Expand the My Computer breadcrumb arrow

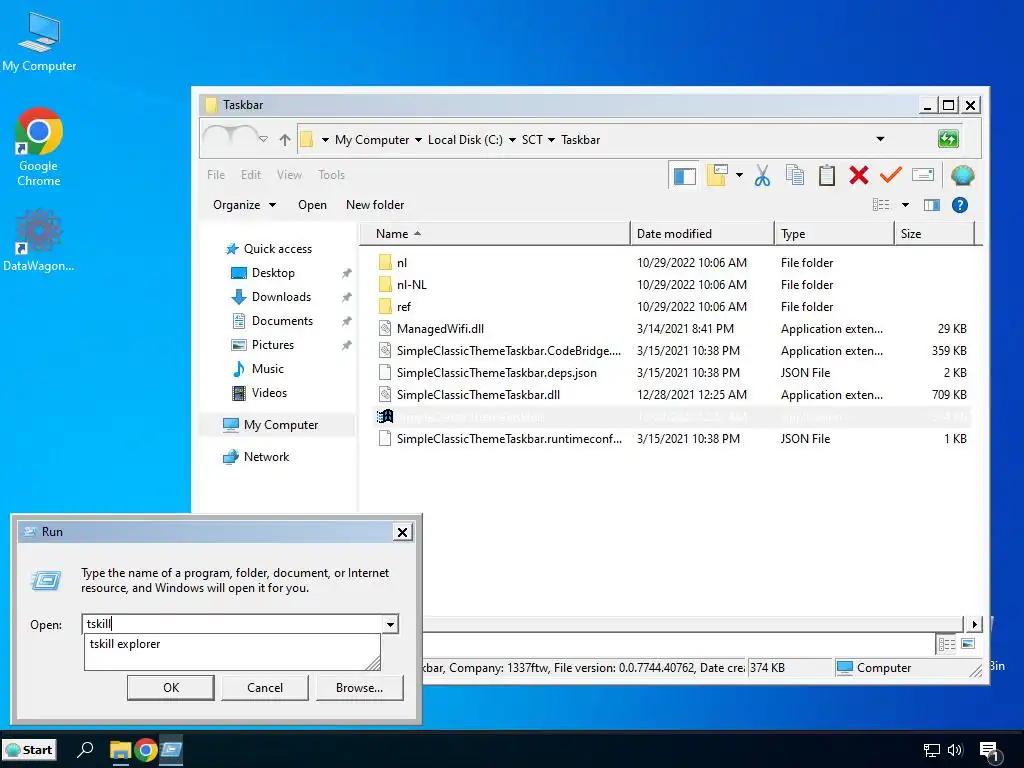418,140
